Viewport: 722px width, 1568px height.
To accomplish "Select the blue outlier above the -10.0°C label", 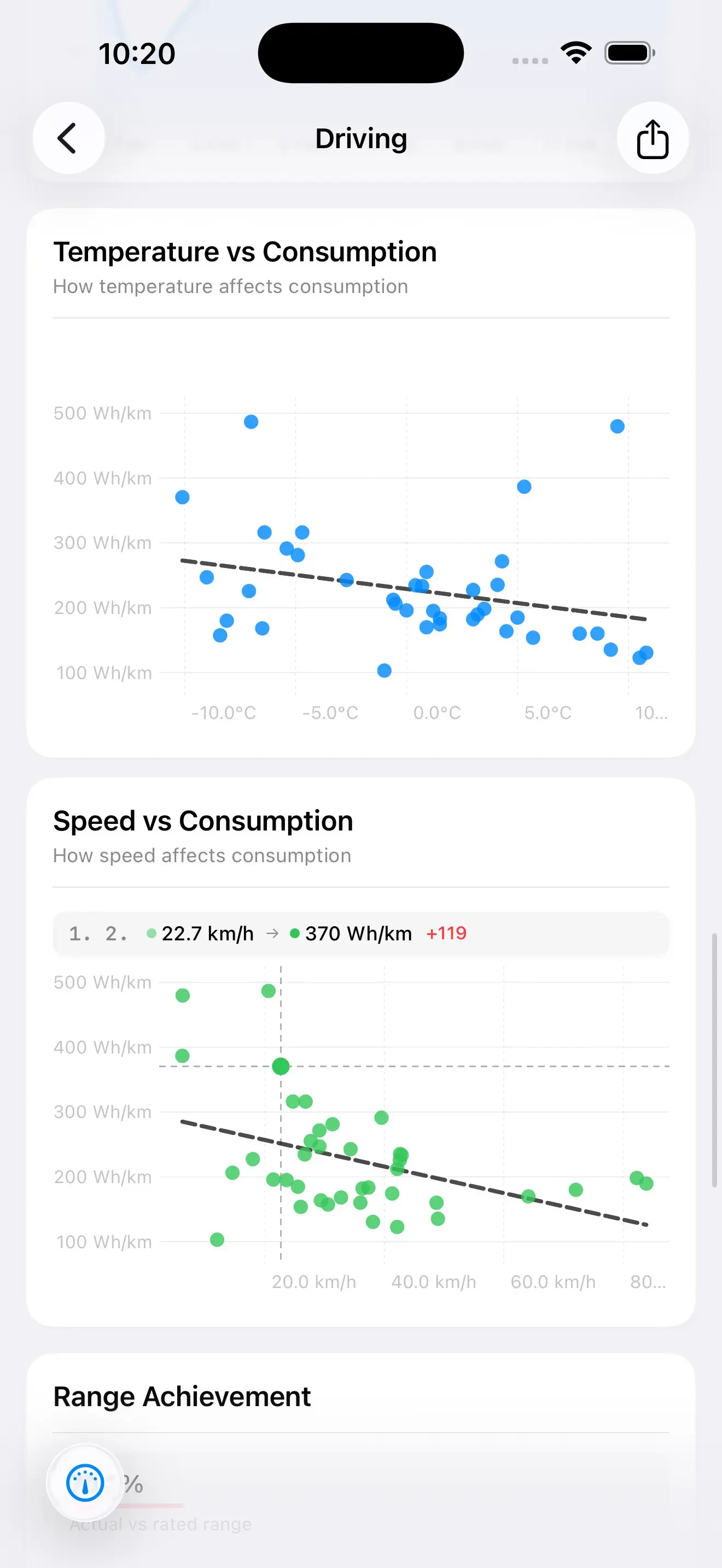I will point(251,422).
